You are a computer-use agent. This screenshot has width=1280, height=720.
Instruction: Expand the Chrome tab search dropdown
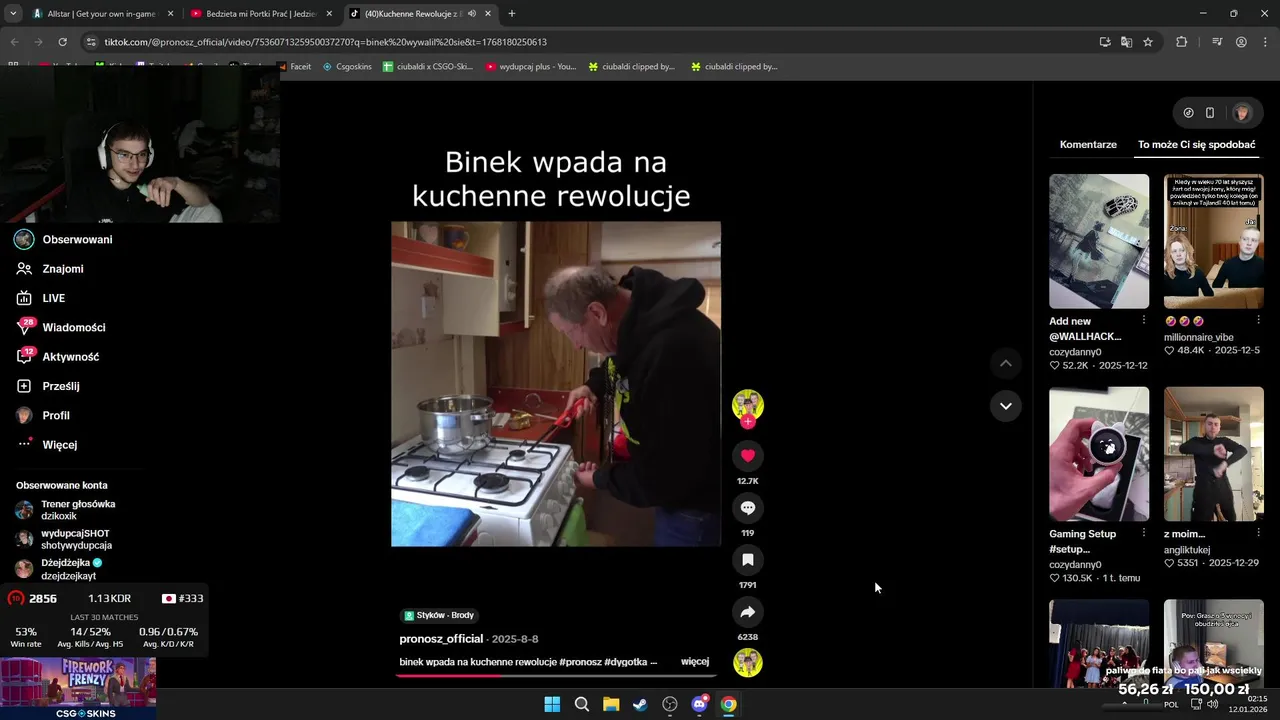tap(13, 14)
